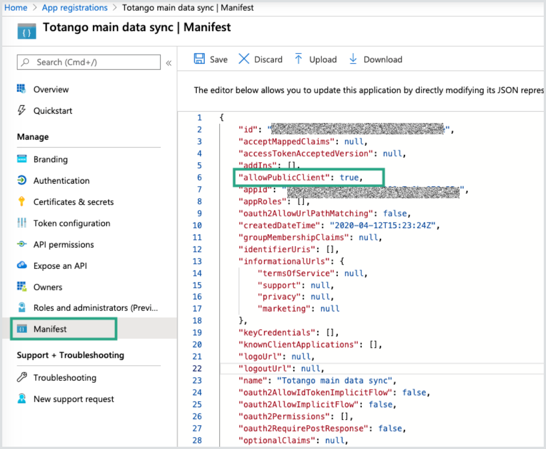Click the "oauth2AllowUrlPathMatching" line

325,213
